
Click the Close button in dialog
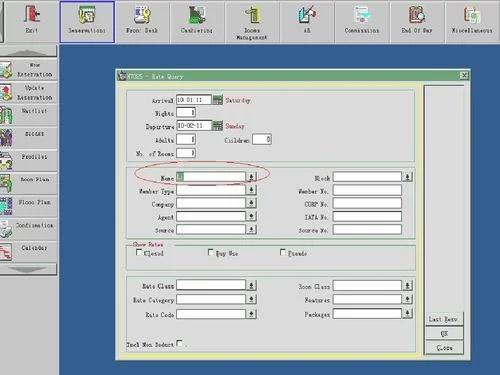(x=444, y=348)
